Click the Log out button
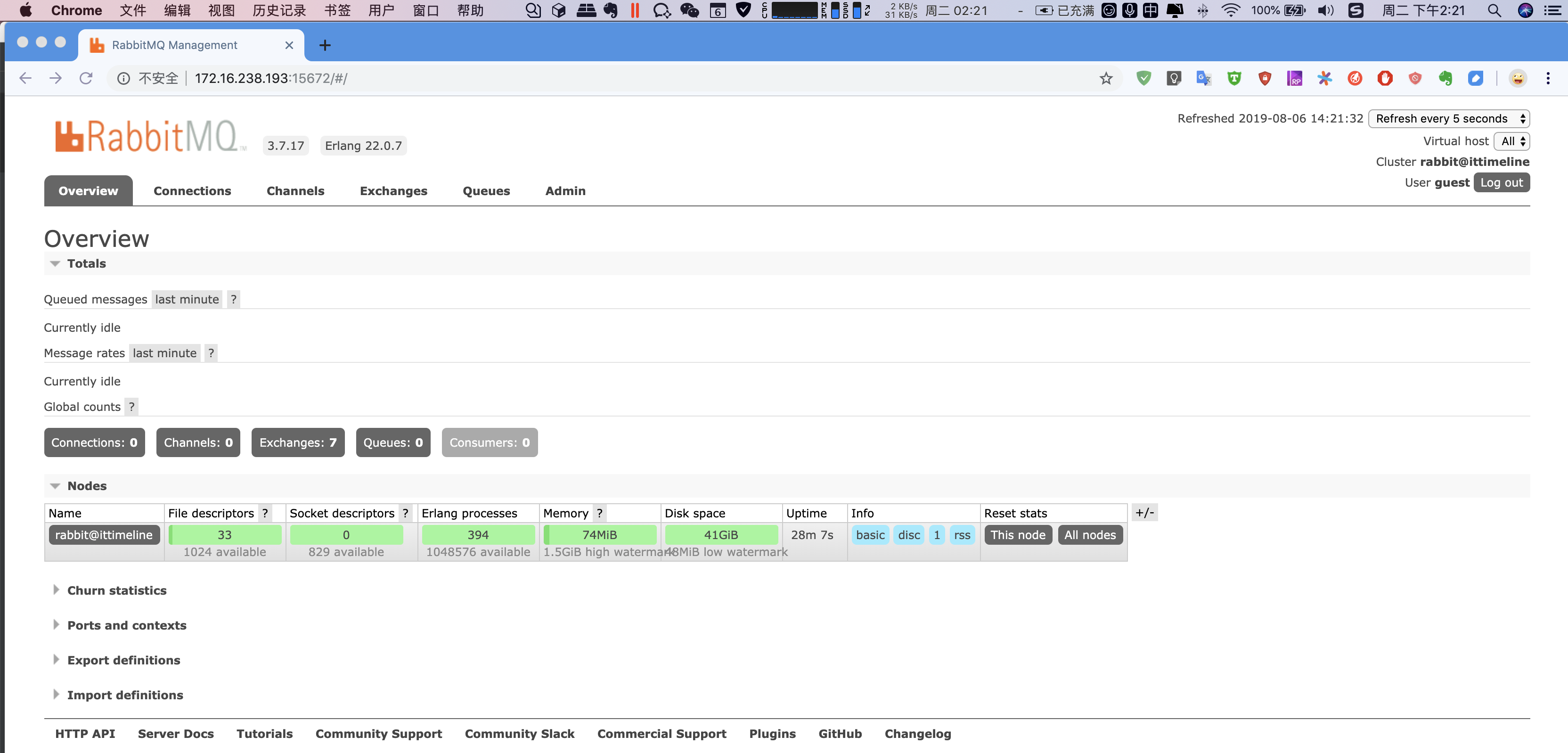Image resolution: width=1568 pixels, height=753 pixels. (x=1501, y=183)
